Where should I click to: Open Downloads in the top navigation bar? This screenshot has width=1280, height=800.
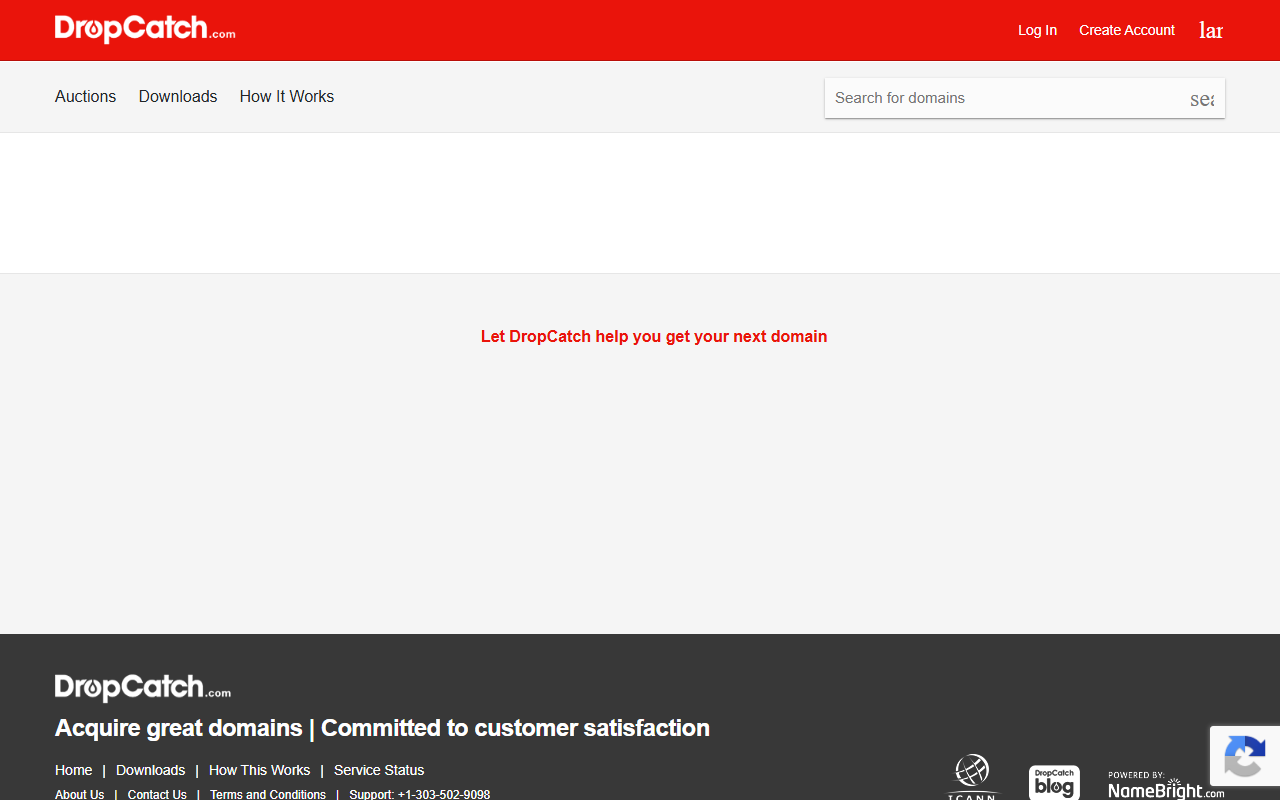178,97
